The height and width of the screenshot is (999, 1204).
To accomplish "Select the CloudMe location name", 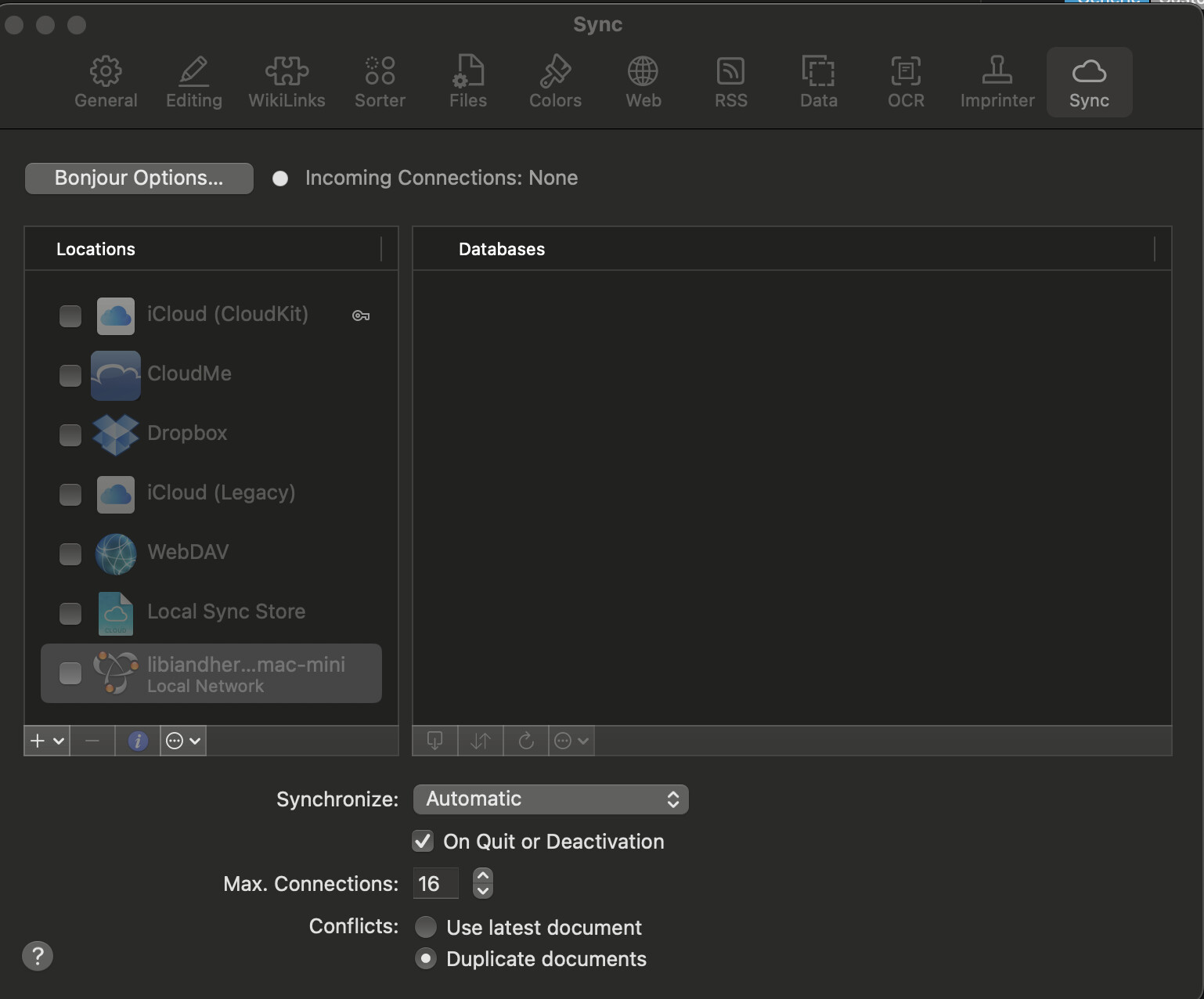I will [x=189, y=373].
